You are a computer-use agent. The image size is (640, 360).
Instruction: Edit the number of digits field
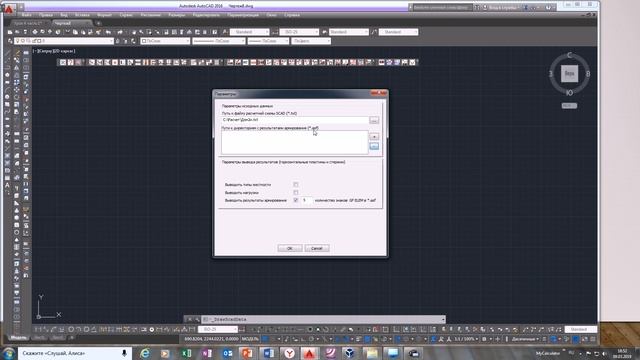(307, 200)
